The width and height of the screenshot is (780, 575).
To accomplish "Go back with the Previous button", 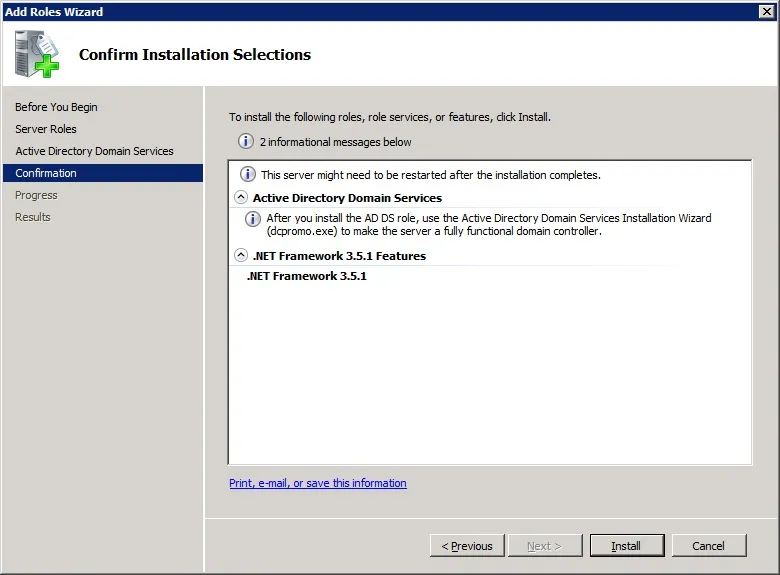I will pyautogui.click(x=467, y=546).
